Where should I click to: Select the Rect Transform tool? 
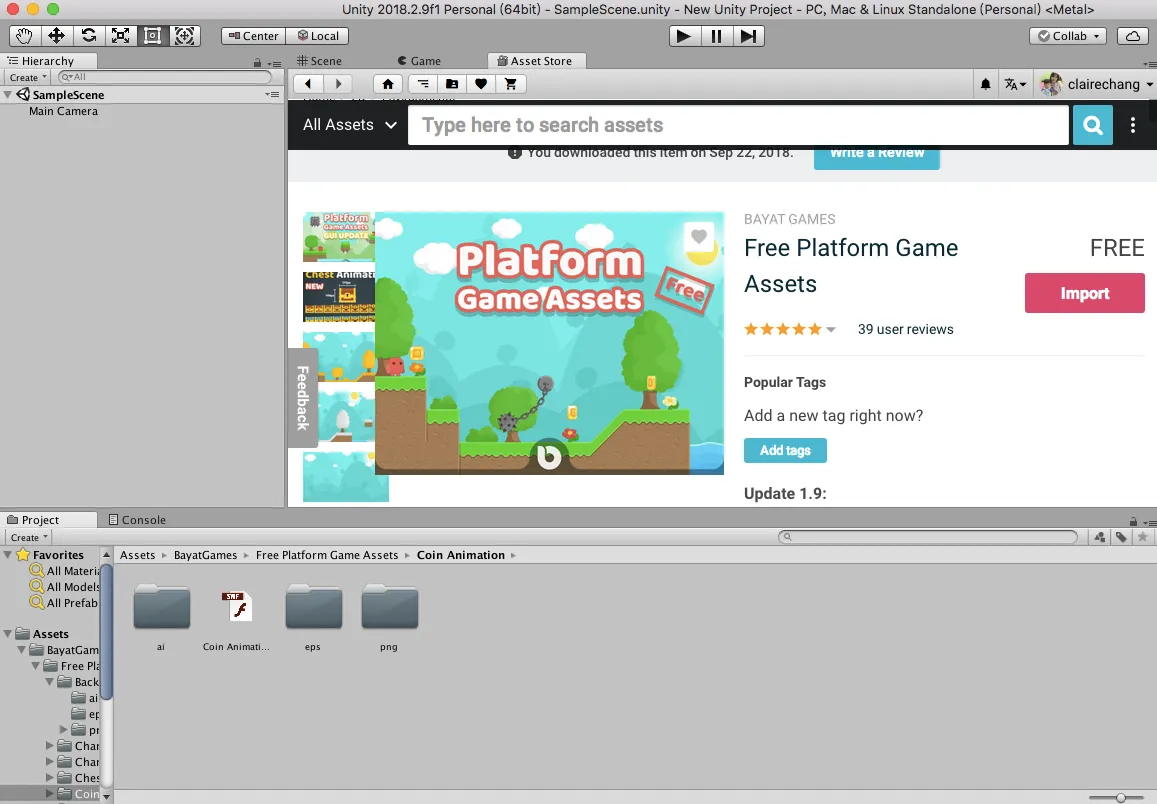click(x=152, y=35)
